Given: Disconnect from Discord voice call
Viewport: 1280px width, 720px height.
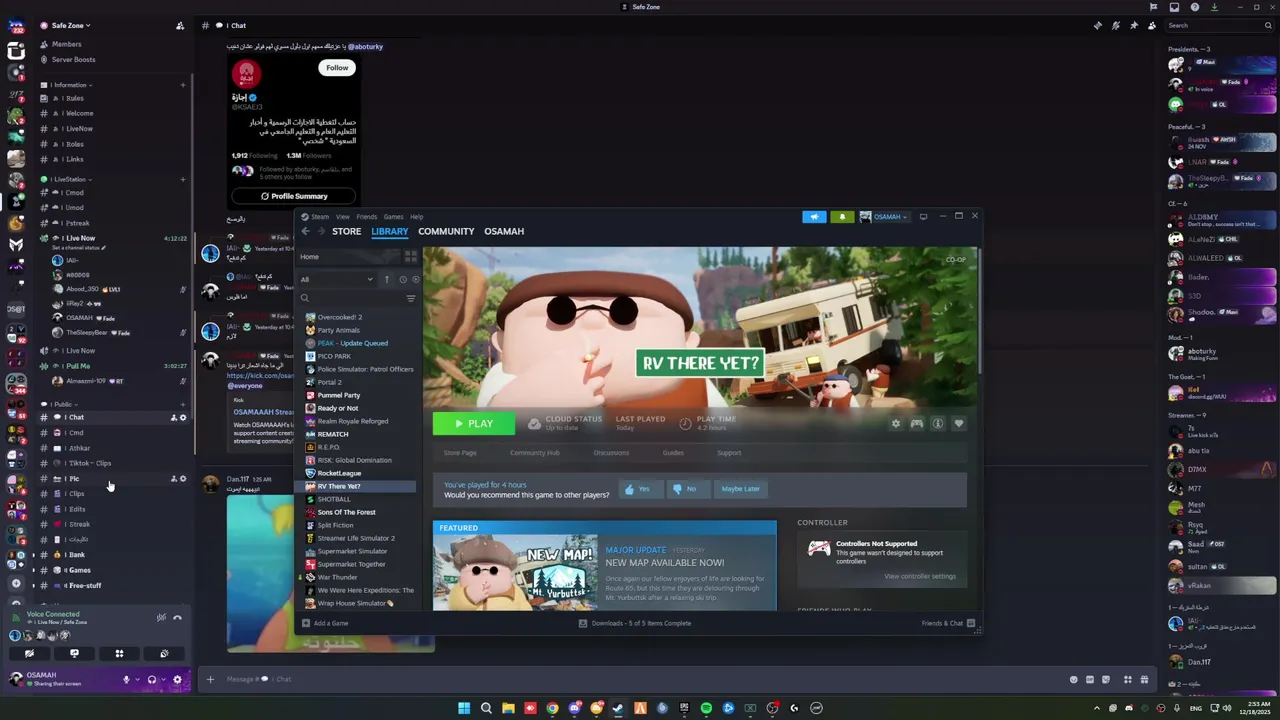Looking at the screenshot, I should [x=178, y=617].
